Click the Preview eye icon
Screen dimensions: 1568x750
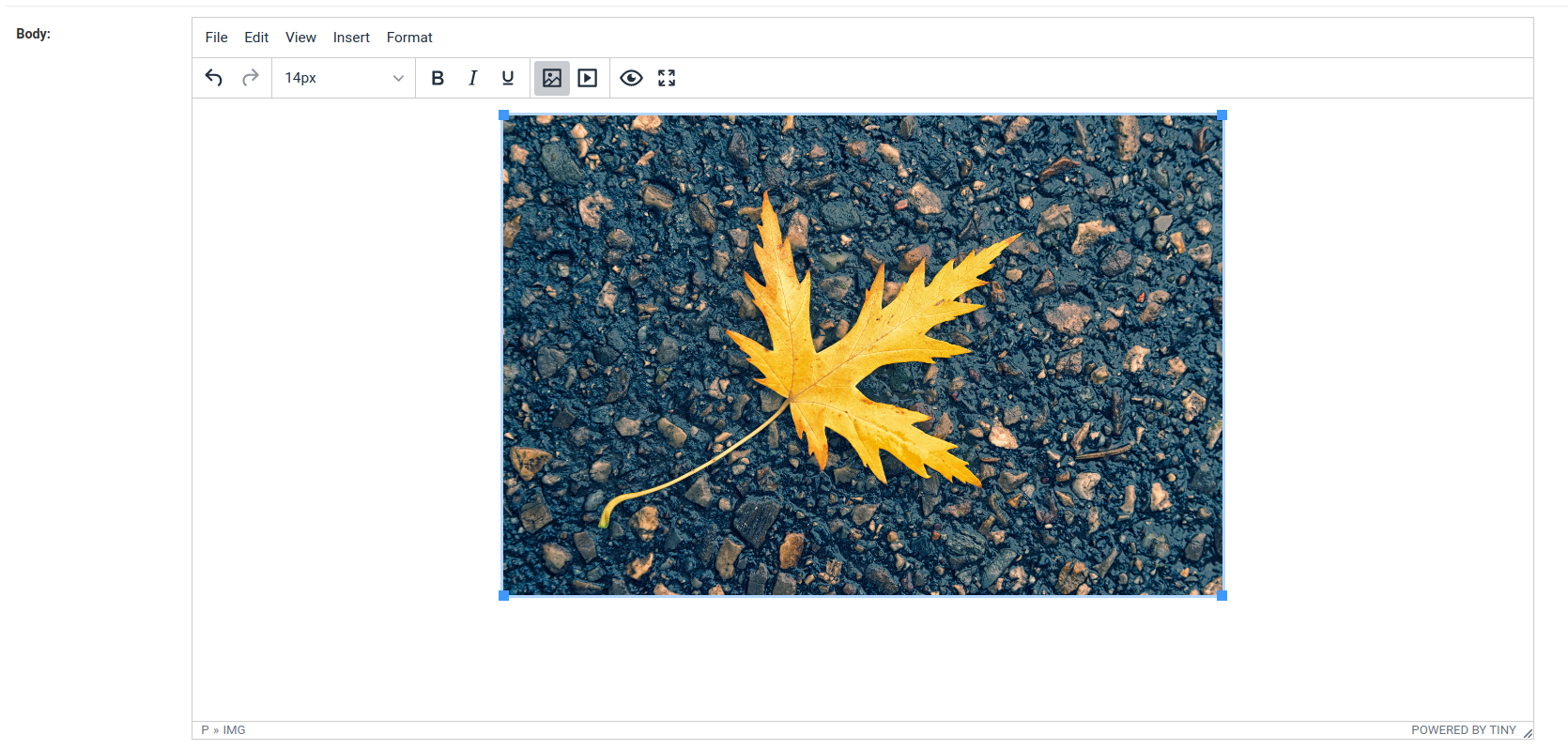click(631, 78)
